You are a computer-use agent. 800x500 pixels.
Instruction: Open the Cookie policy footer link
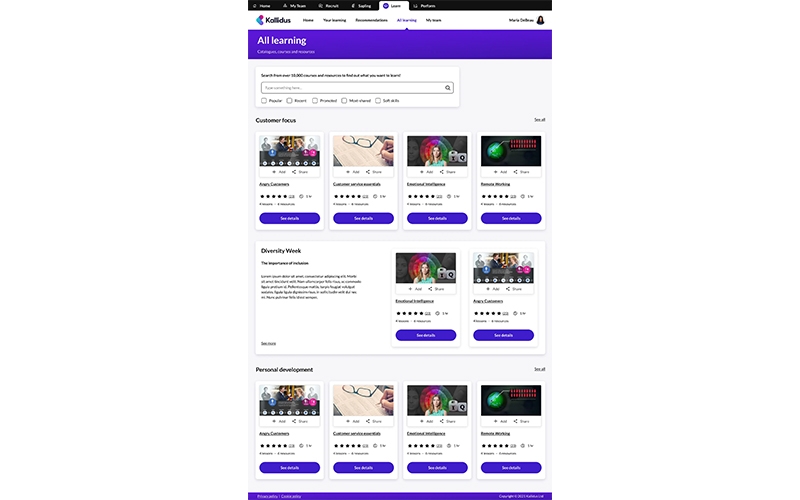291,496
